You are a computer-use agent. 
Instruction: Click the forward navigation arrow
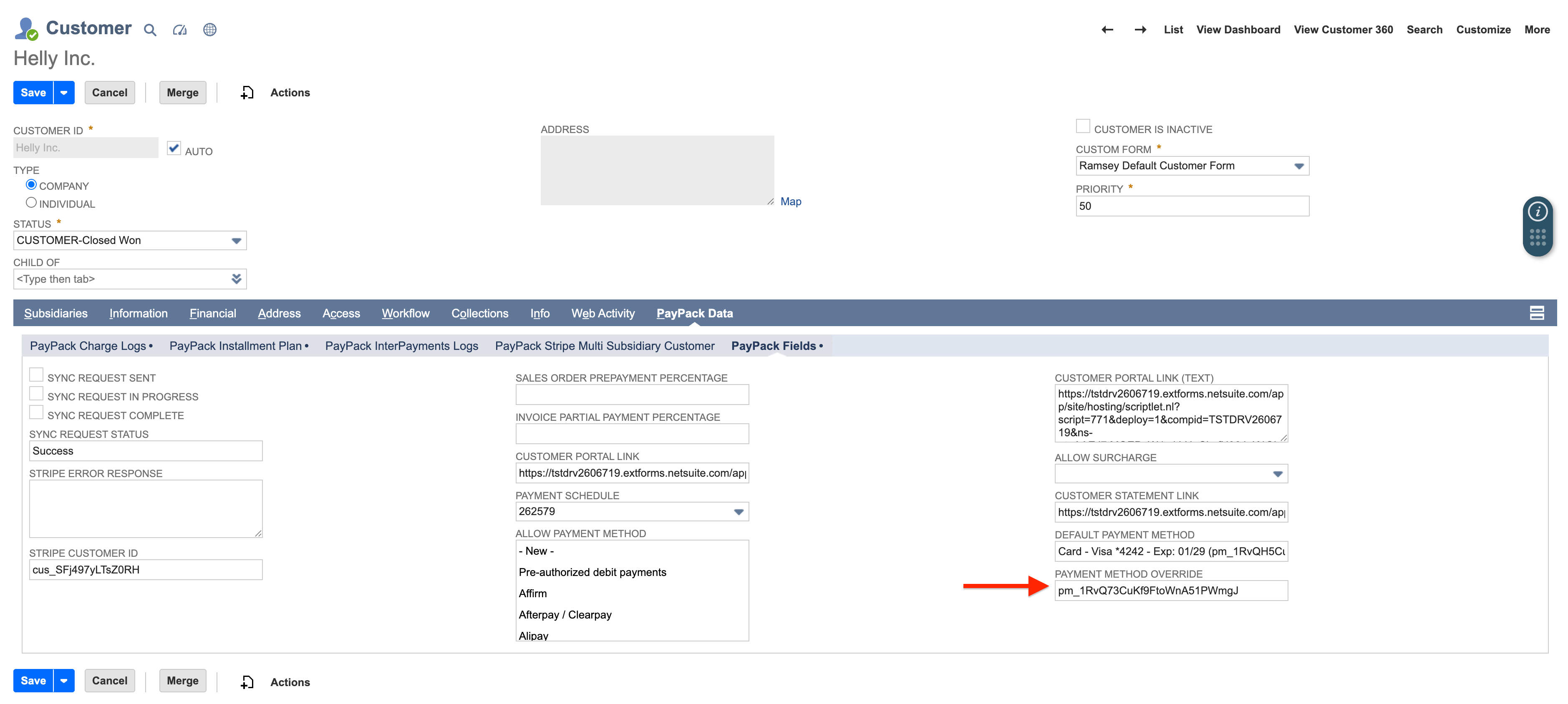pos(1141,29)
